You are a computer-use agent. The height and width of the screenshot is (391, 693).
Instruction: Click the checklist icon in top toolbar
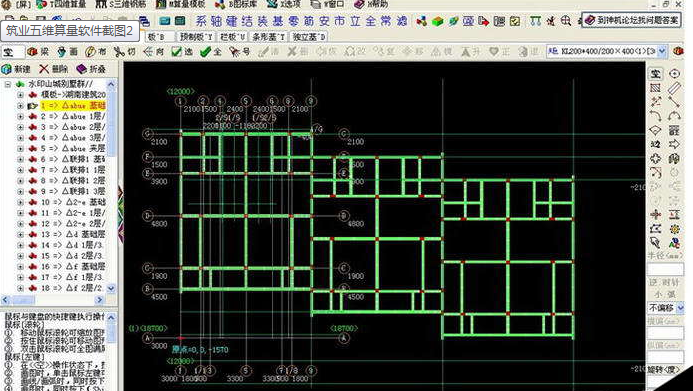tap(515, 21)
